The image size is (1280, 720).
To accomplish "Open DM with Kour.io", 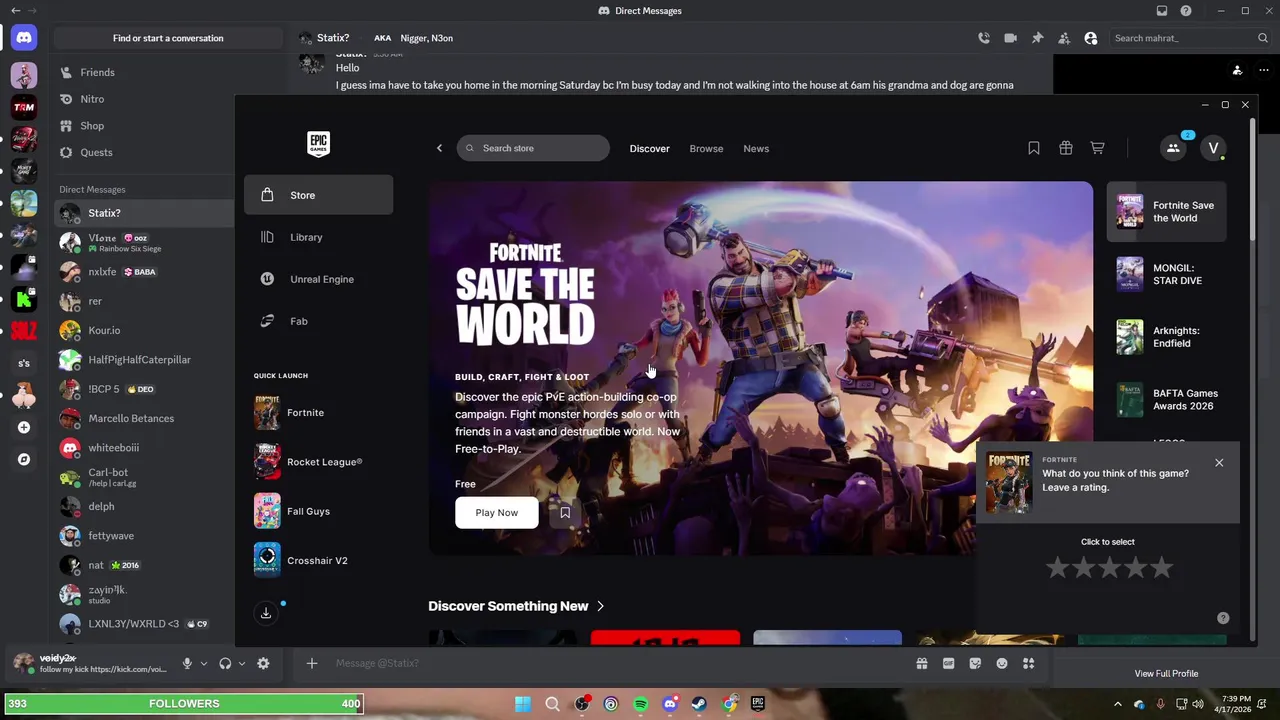I will point(143,330).
